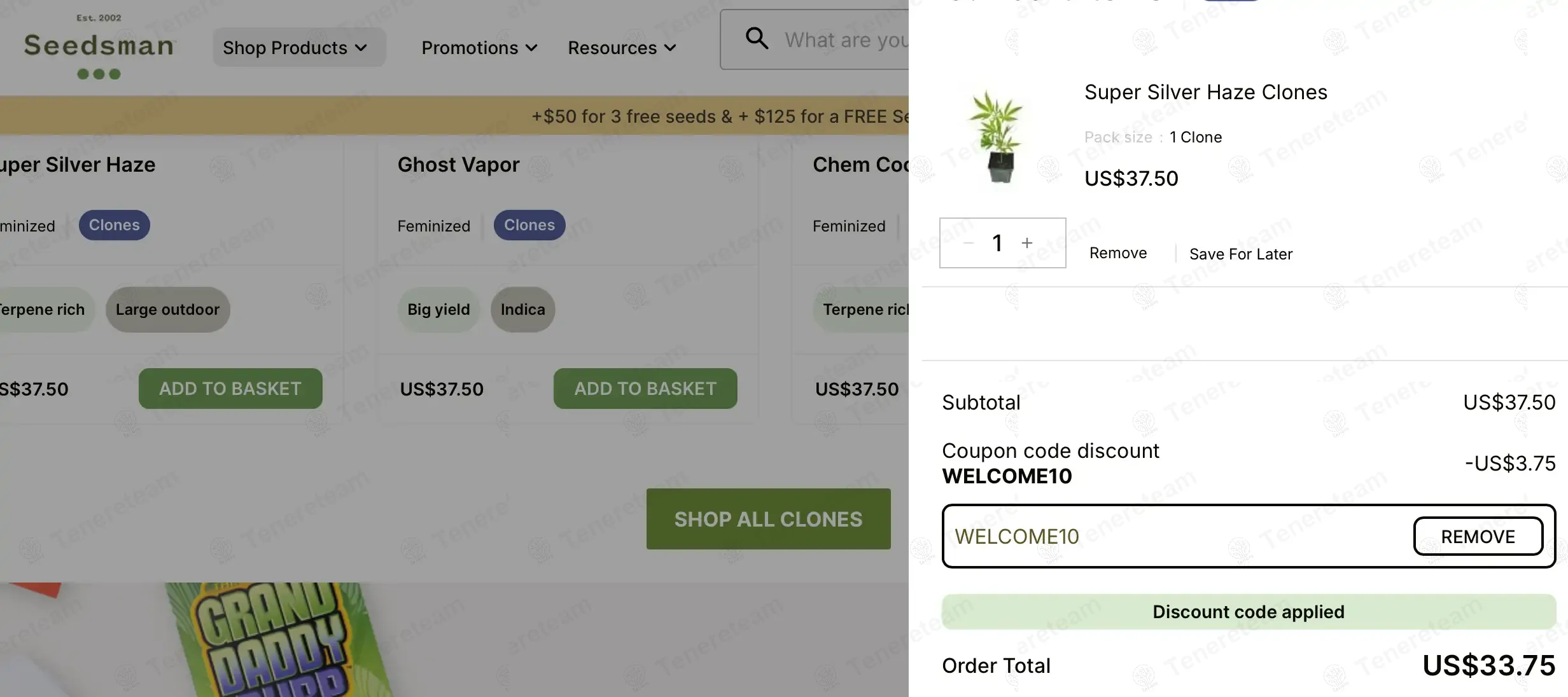Add Super Silver Haze to basket
Screen dimensions: 1568x697
[x=230, y=389]
